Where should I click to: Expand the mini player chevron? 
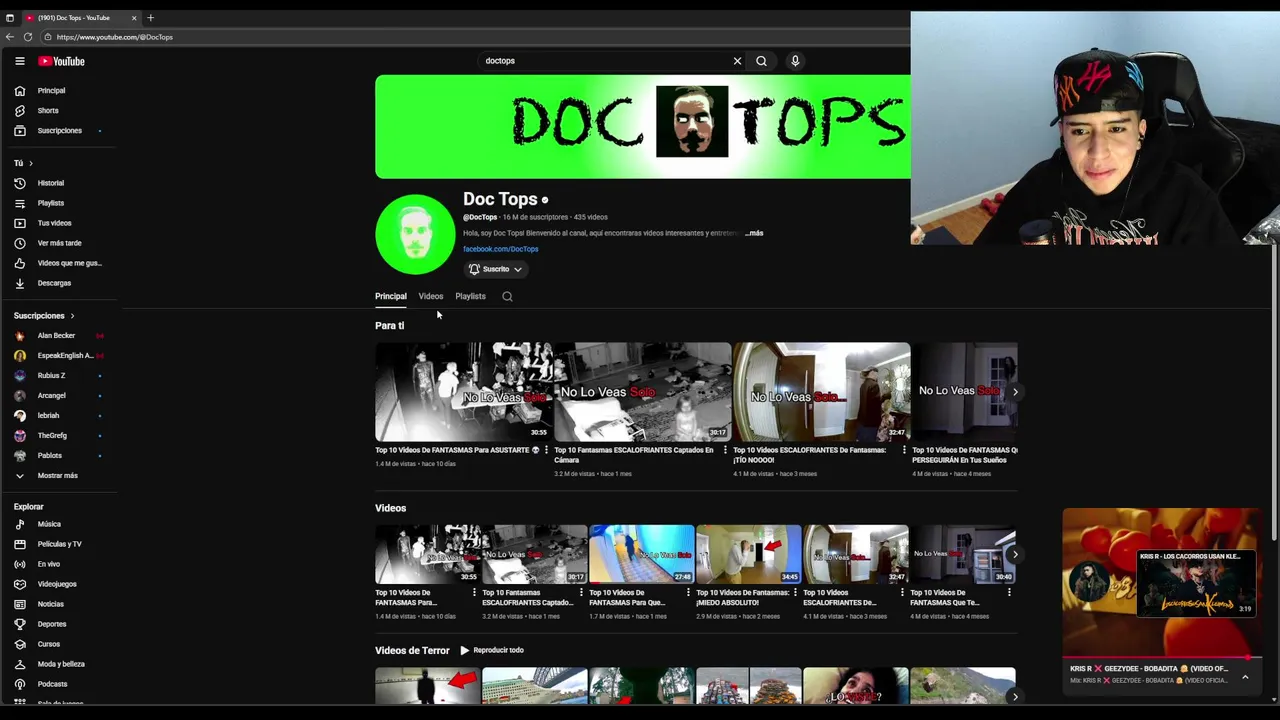coord(1245,677)
